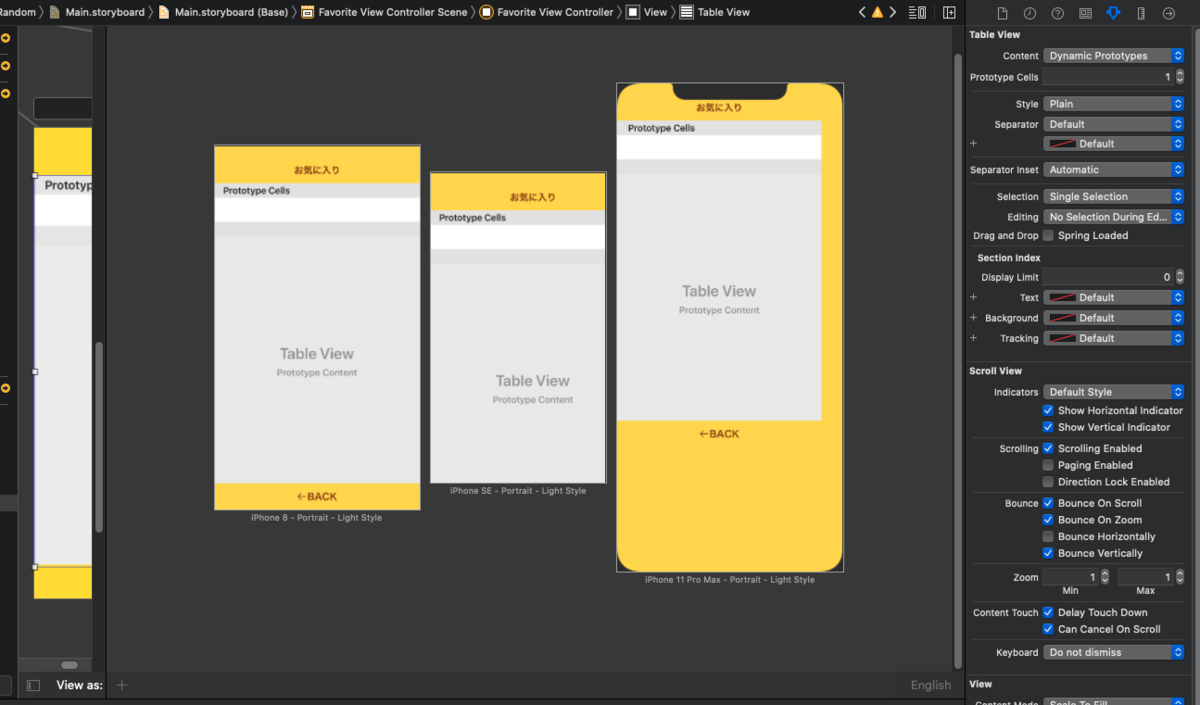1200x705 pixels.
Task: Disable Show Horizontal Indicator
Action: click(1048, 410)
